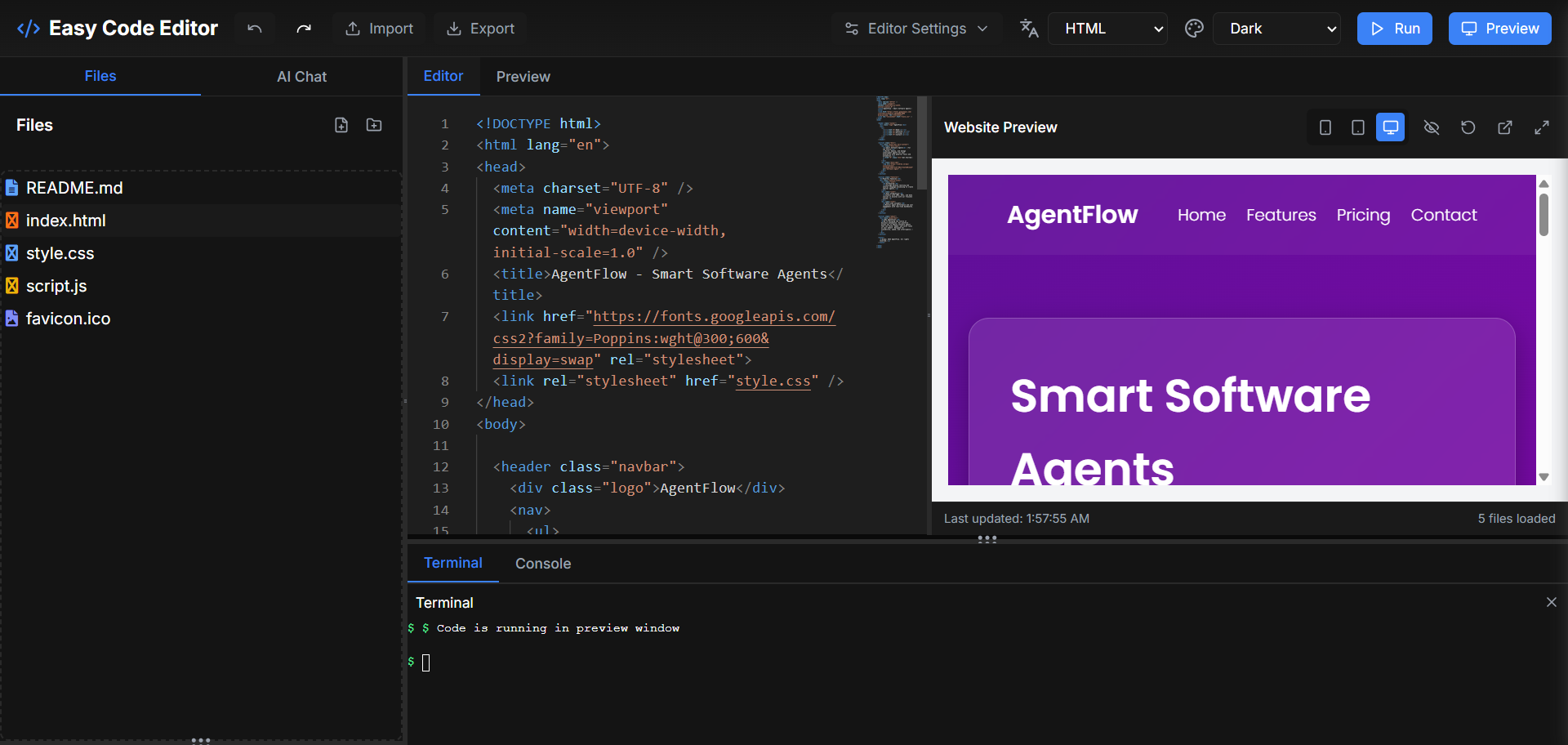This screenshot has width=1568, height=745.
Task: Click the Google Fonts URL in code
Action: (x=663, y=338)
